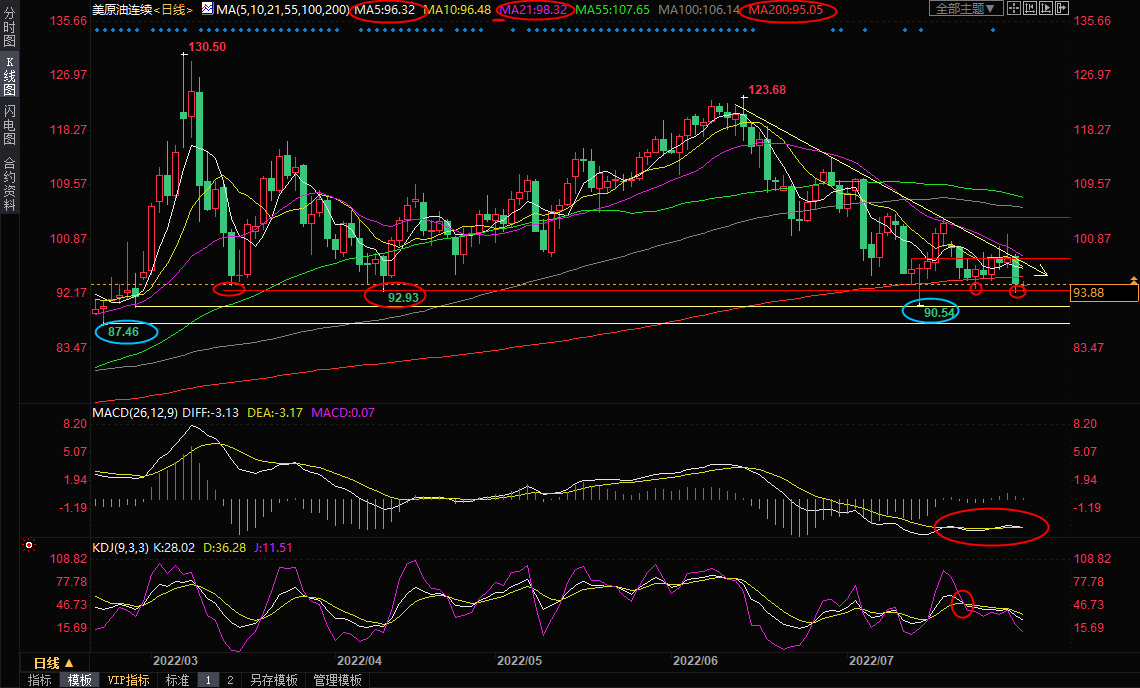This screenshot has width=1140, height=688.
Task: Switch to 闪电图 side tab
Action: click(x=9, y=123)
